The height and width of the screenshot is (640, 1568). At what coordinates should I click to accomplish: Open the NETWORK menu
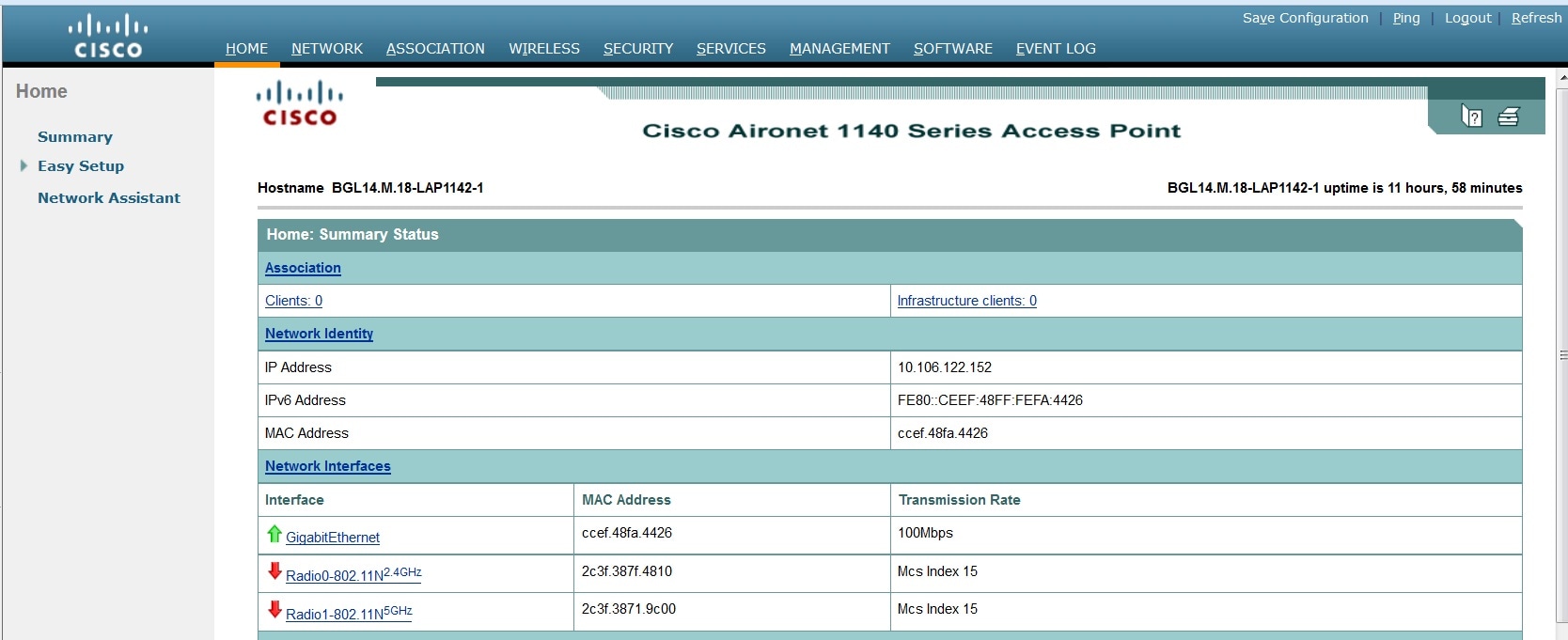coord(326,49)
